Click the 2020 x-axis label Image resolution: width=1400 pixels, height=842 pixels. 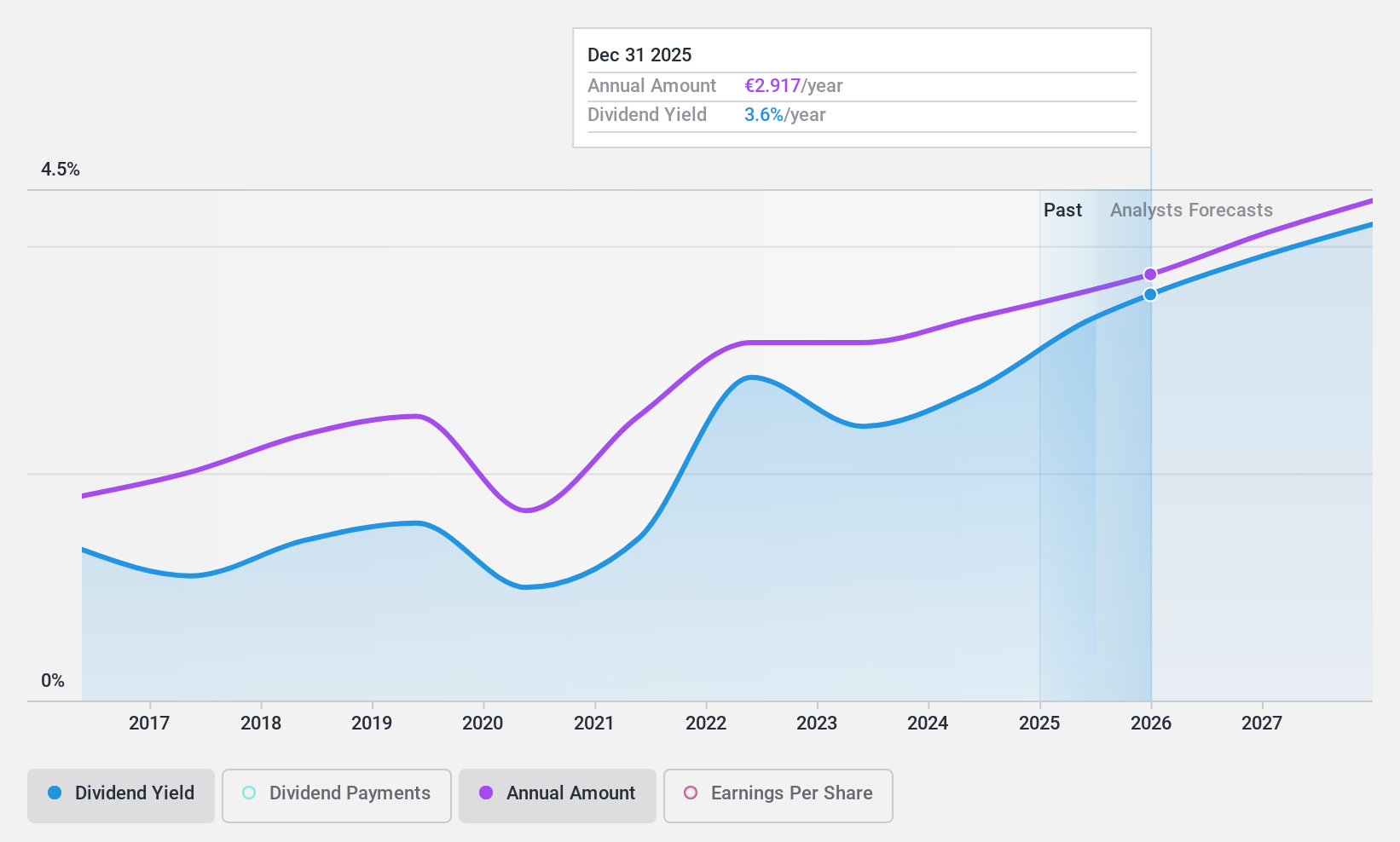(483, 724)
